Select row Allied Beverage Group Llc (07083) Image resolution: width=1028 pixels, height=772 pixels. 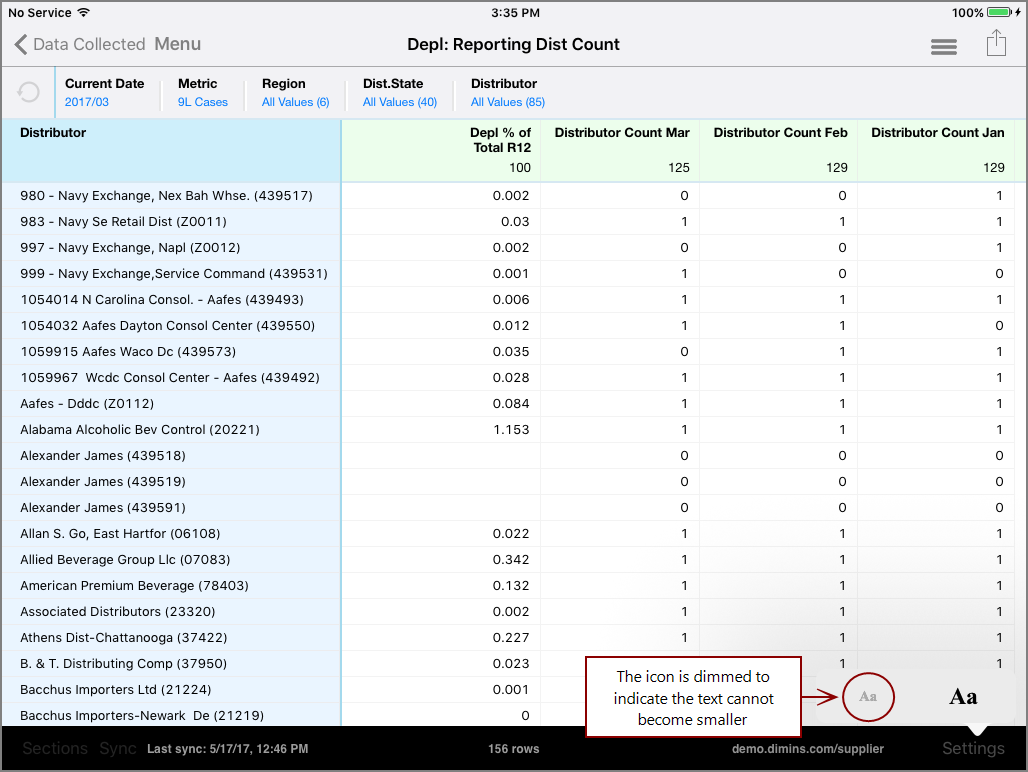[x=508, y=560]
